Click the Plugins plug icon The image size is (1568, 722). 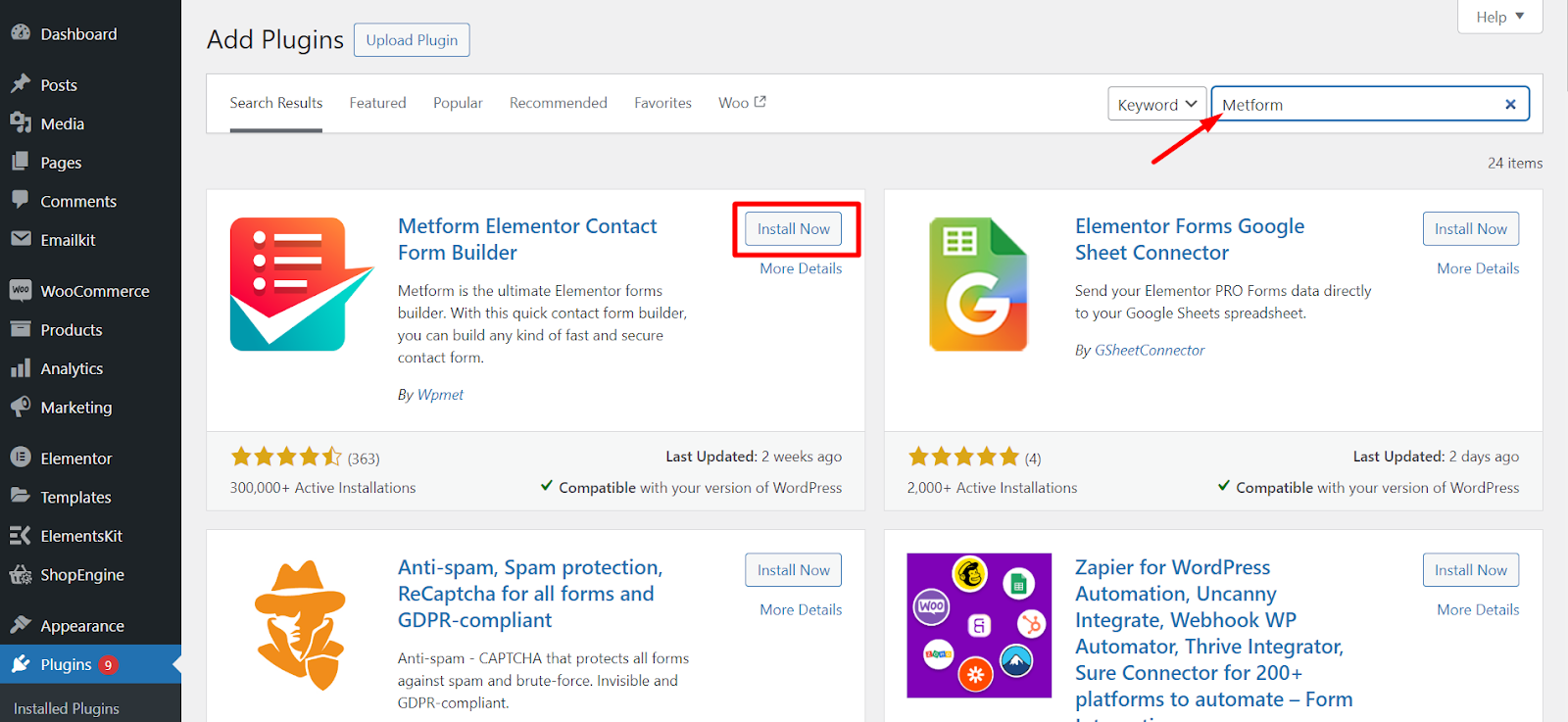point(21,664)
